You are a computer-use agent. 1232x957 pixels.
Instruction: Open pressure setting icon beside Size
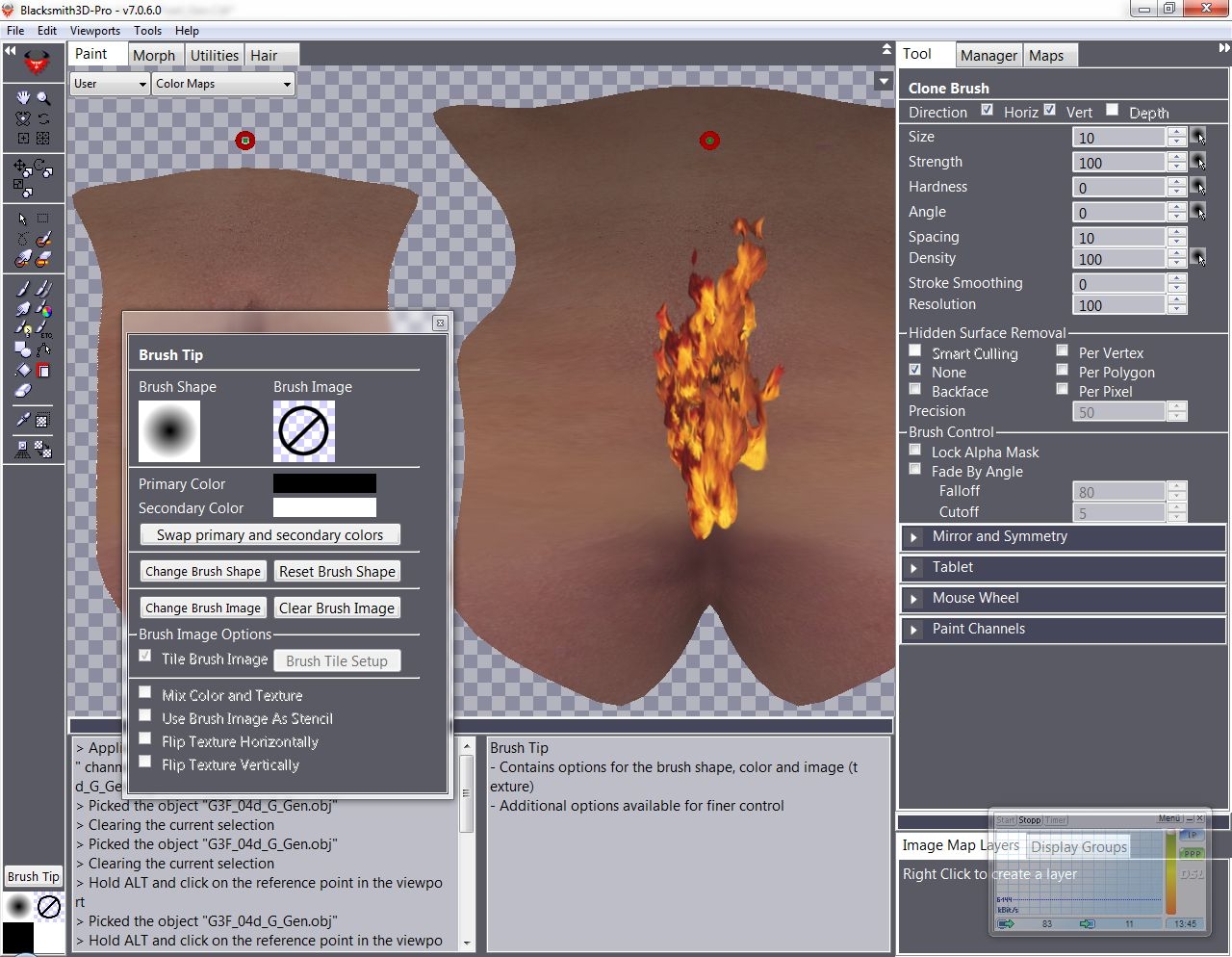[x=1198, y=137]
